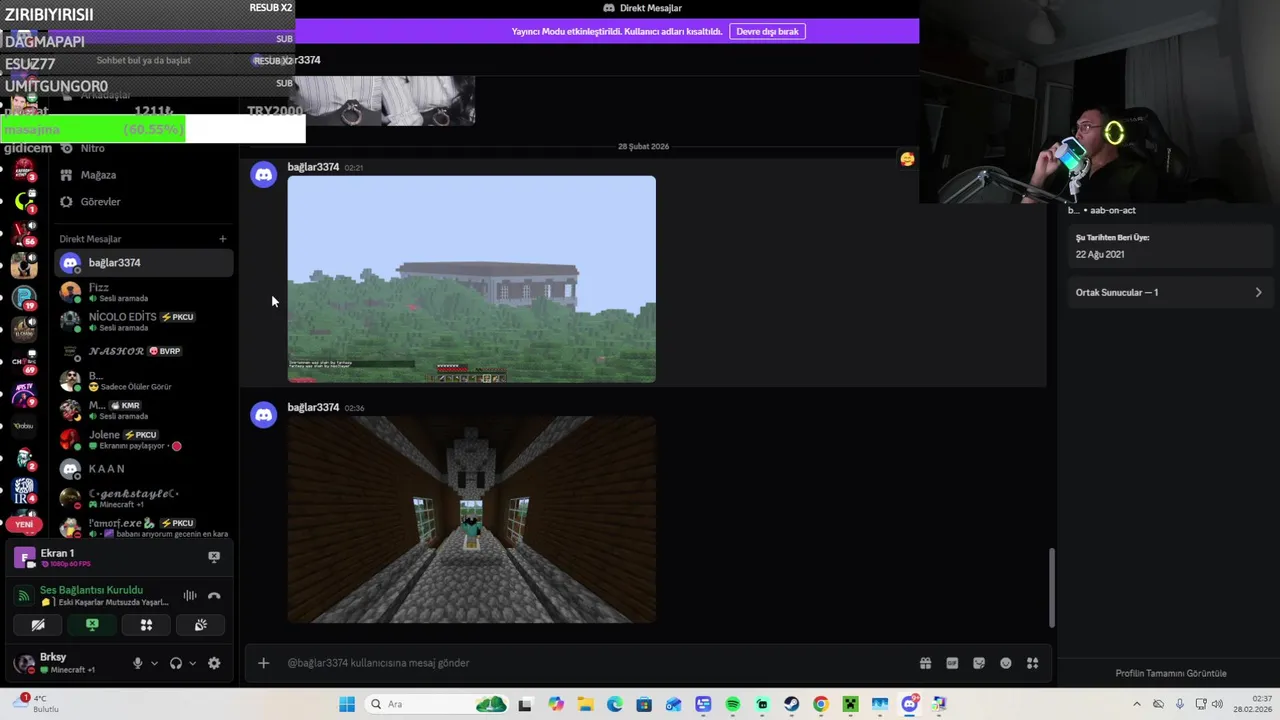Open Steam from taskbar
Screen dimensions: 1280x720
791,704
